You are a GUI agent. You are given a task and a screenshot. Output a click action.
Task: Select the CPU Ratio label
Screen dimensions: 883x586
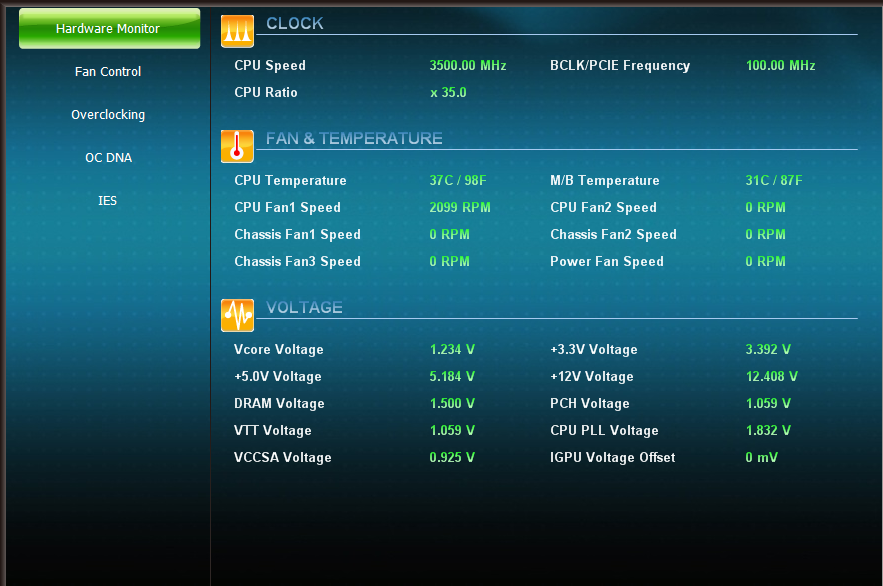pos(266,92)
